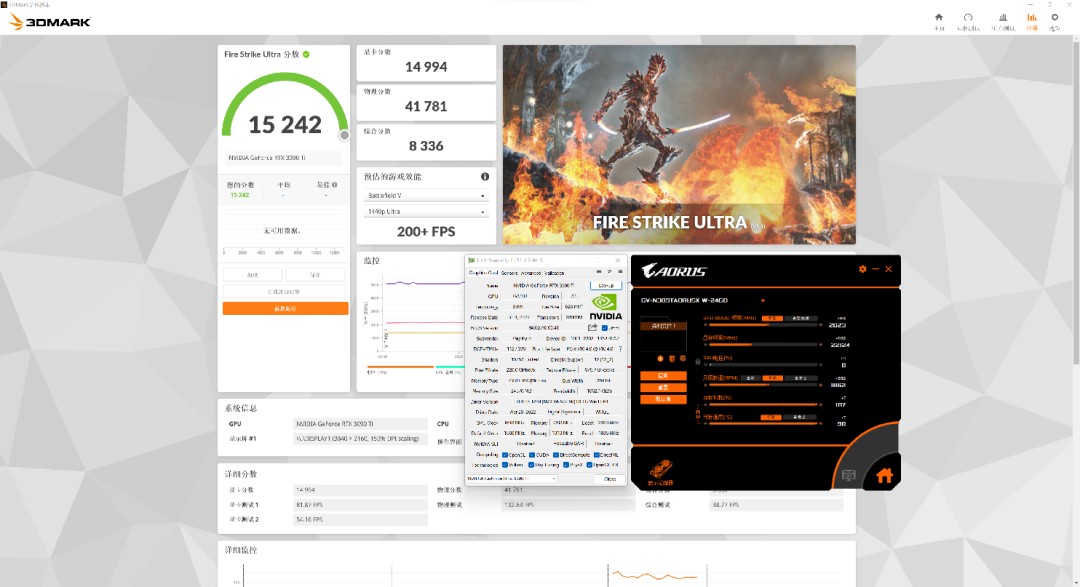Click the GPU name field in 3DMark system info
Image resolution: width=1080 pixels, height=587 pixels.
point(360,424)
